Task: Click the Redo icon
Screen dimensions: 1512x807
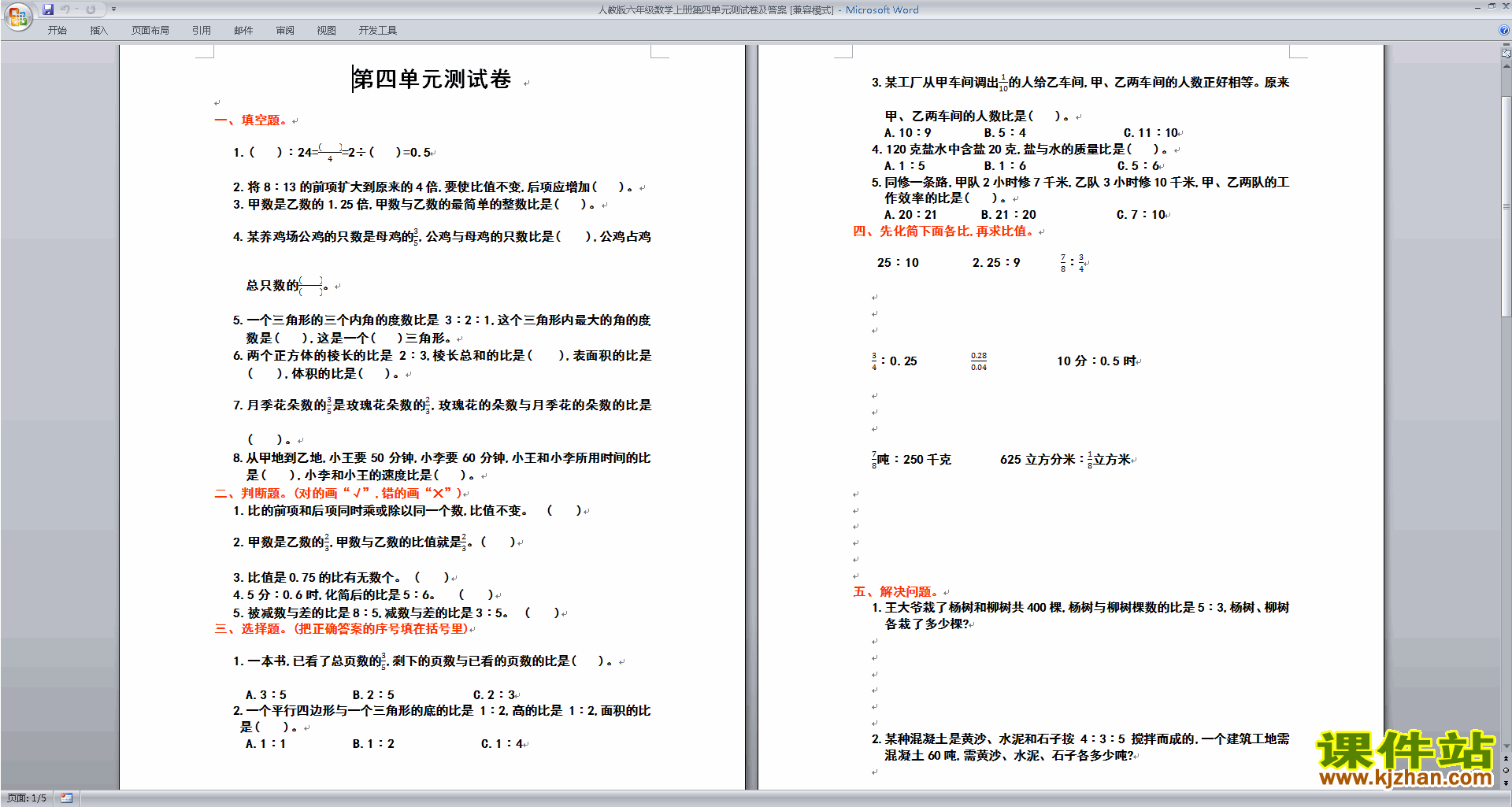Action: [x=91, y=9]
